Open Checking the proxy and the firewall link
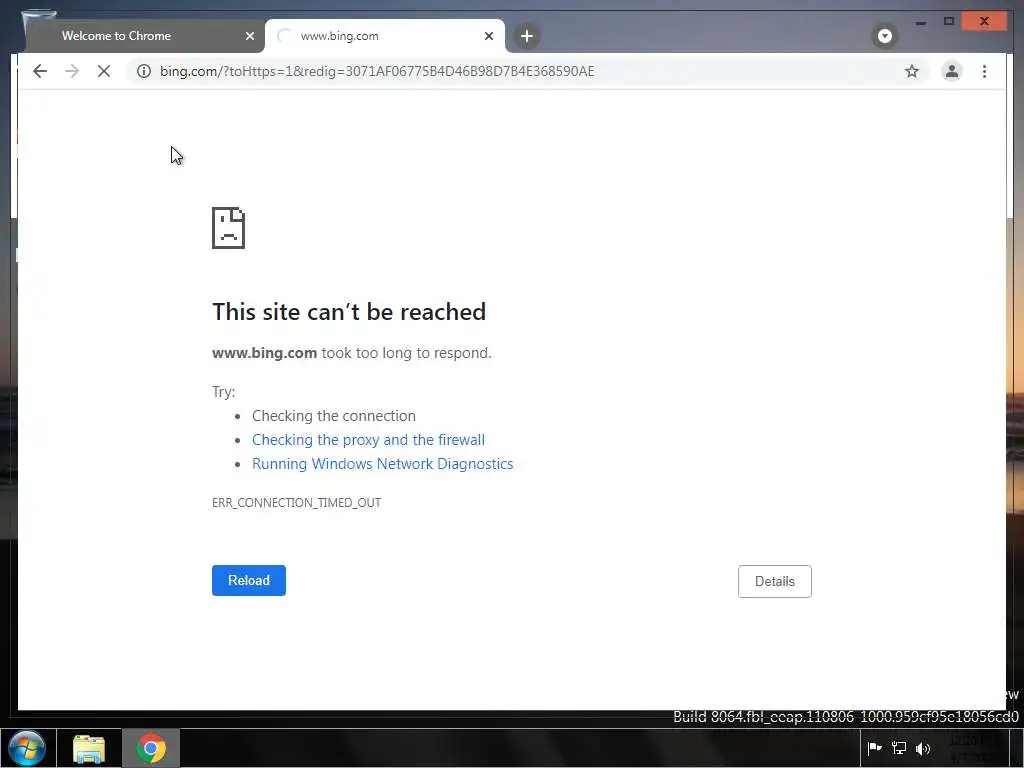This screenshot has height=768, width=1024. [x=368, y=440]
